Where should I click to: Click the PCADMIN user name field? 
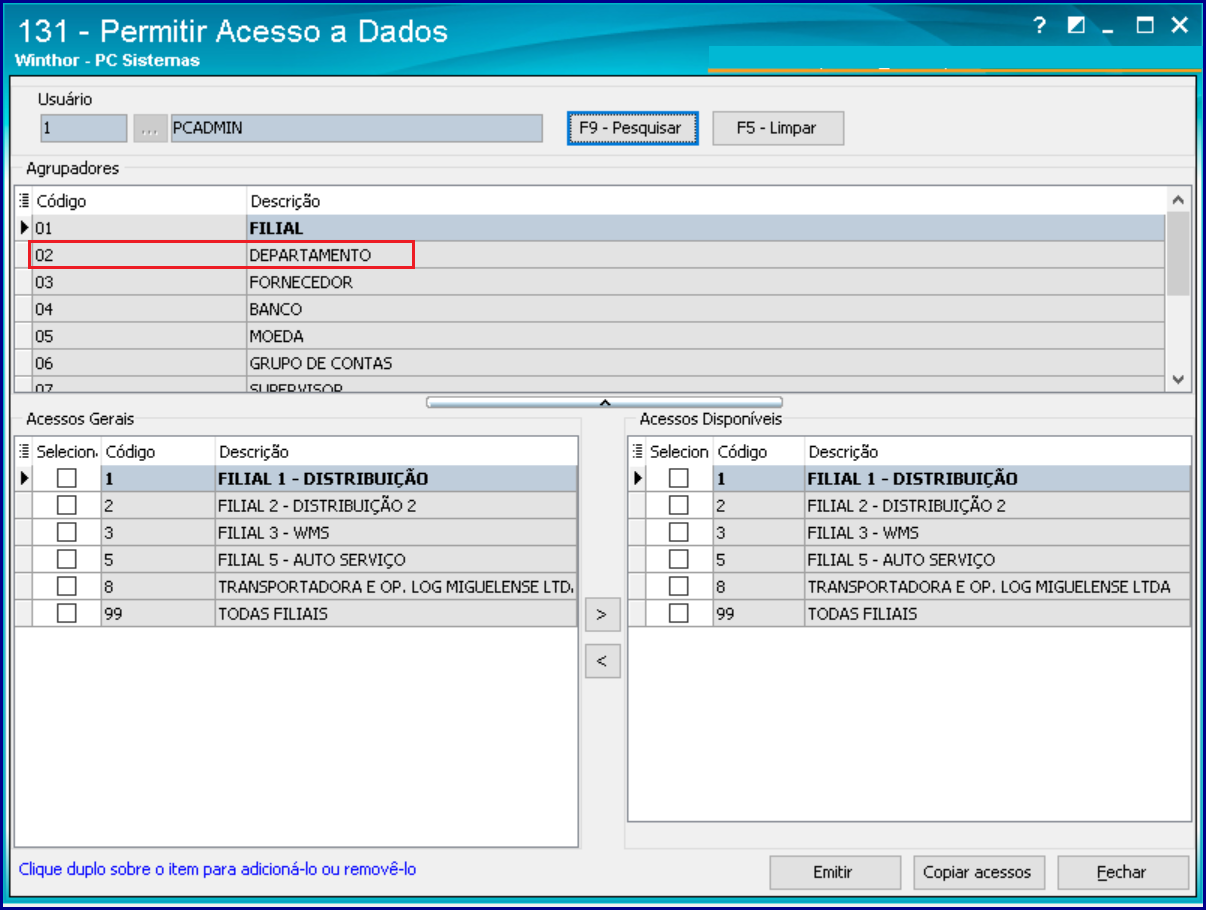click(x=356, y=128)
